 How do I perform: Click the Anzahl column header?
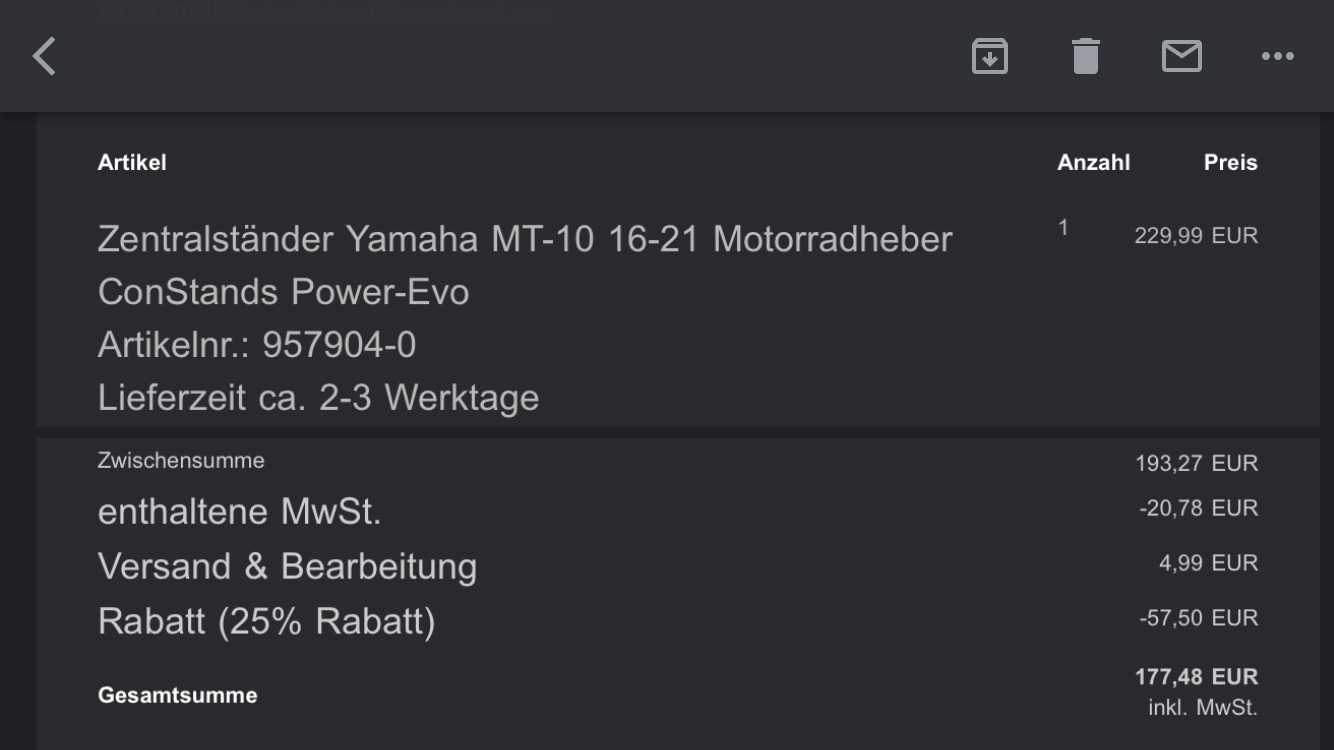(x=1093, y=162)
